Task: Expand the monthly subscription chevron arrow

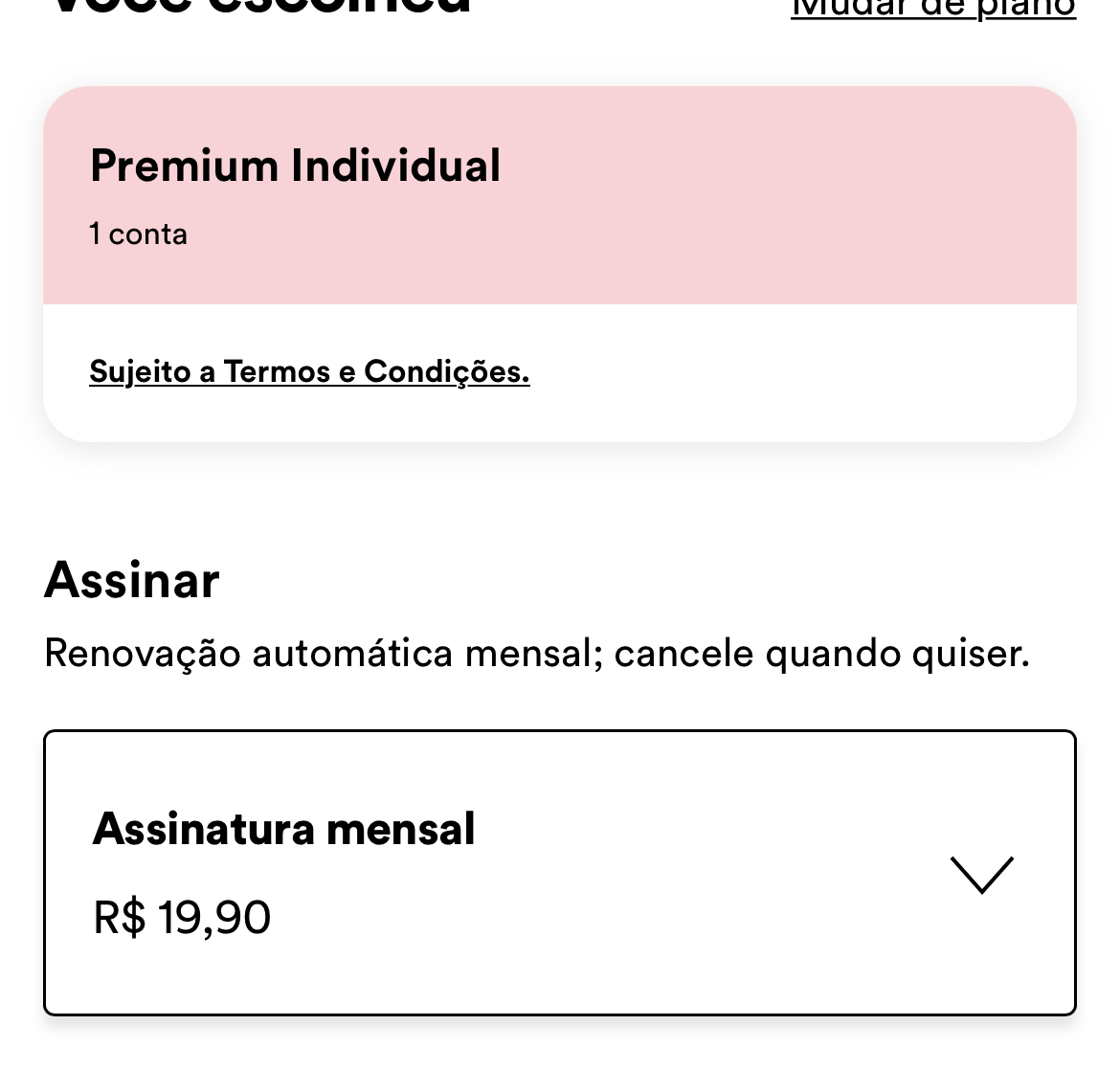Action: point(981,875)
